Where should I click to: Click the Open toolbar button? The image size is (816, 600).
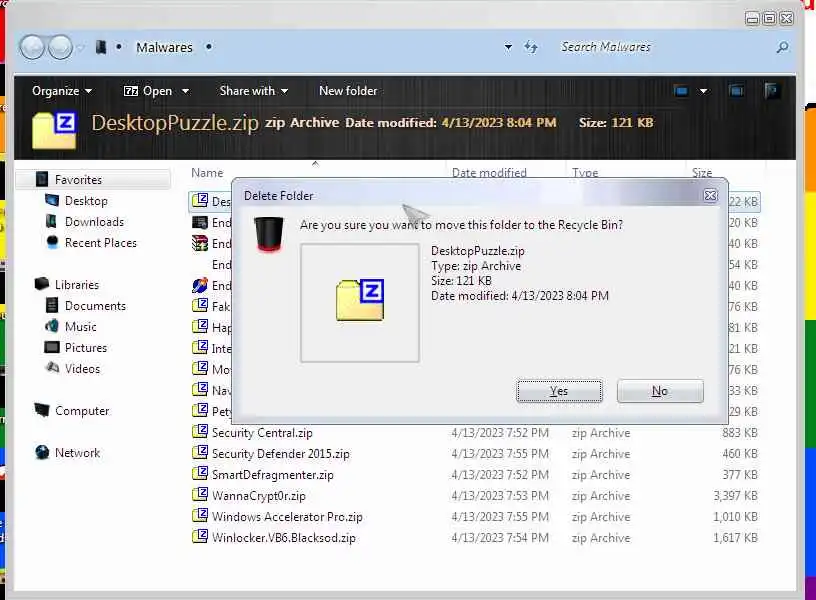pyautogui.click(x=148, y=91)
